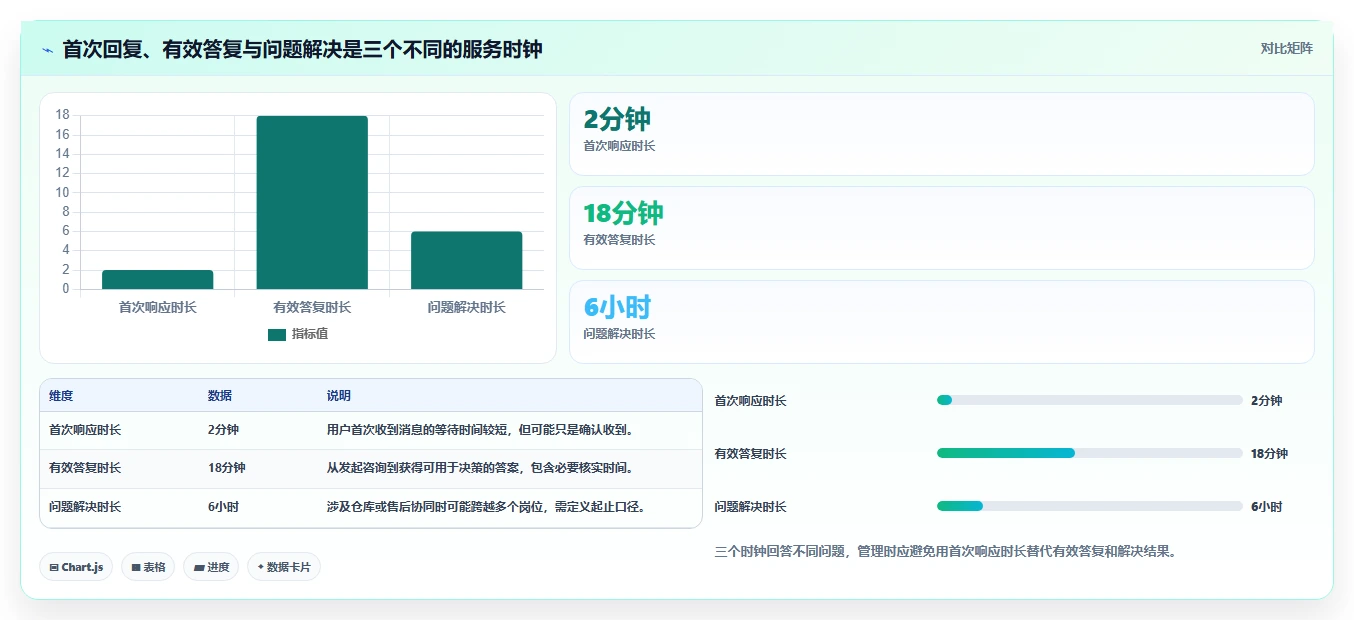Click the description starting 从发起咨询到获得
Screen dimensions: 1354x620
[x=481, y=468]
